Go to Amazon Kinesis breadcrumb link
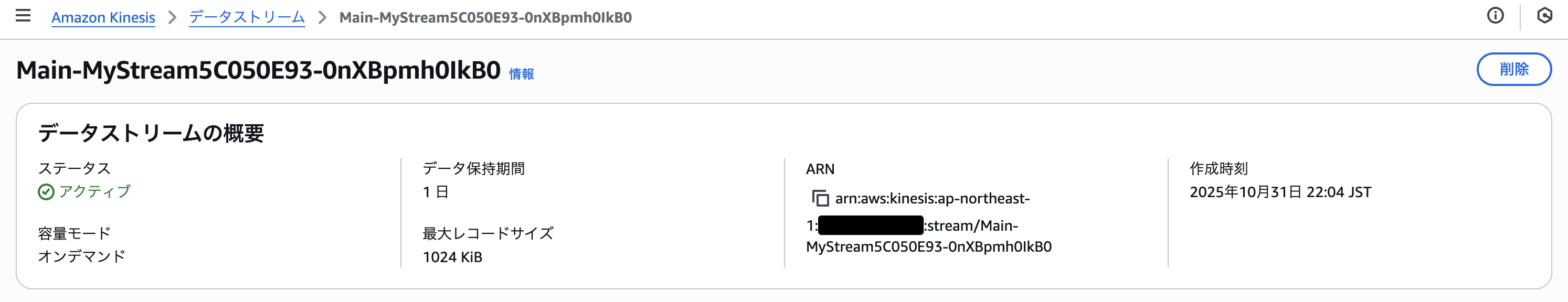This screenshot has width=1568, height=302. click(x=103, y=18)
